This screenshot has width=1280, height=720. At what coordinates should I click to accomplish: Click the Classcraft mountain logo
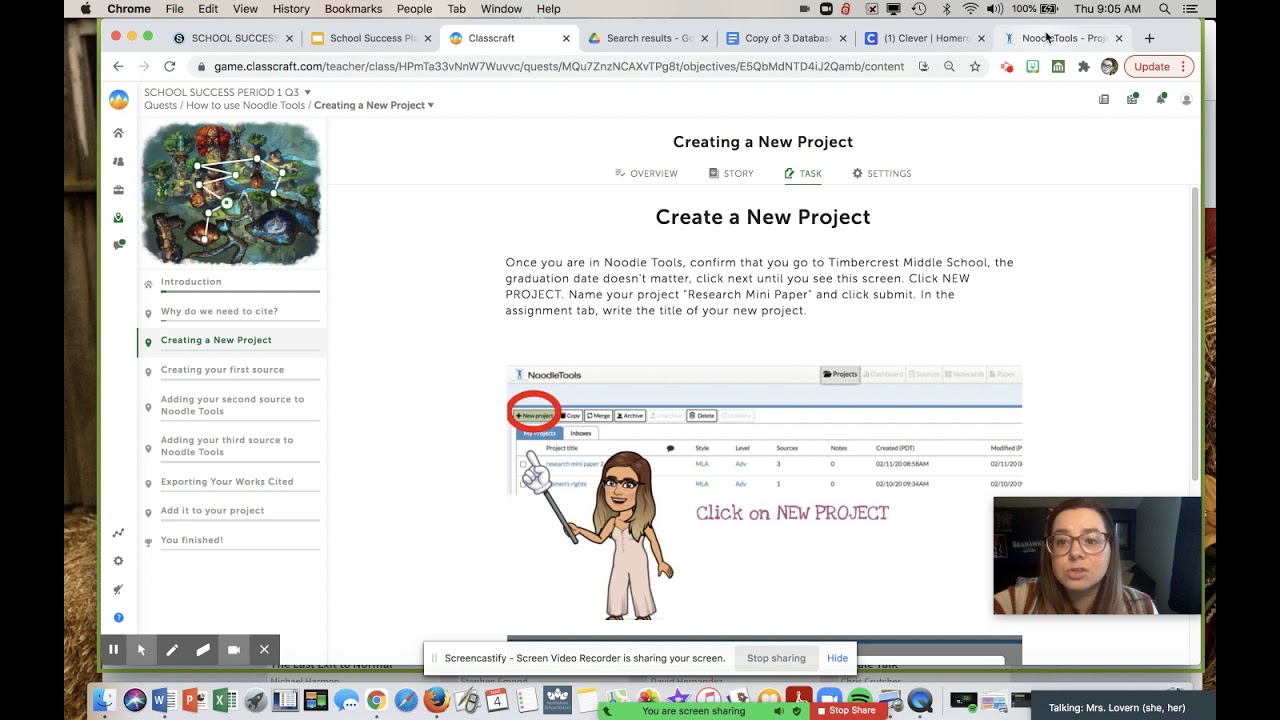click(118, 99)
